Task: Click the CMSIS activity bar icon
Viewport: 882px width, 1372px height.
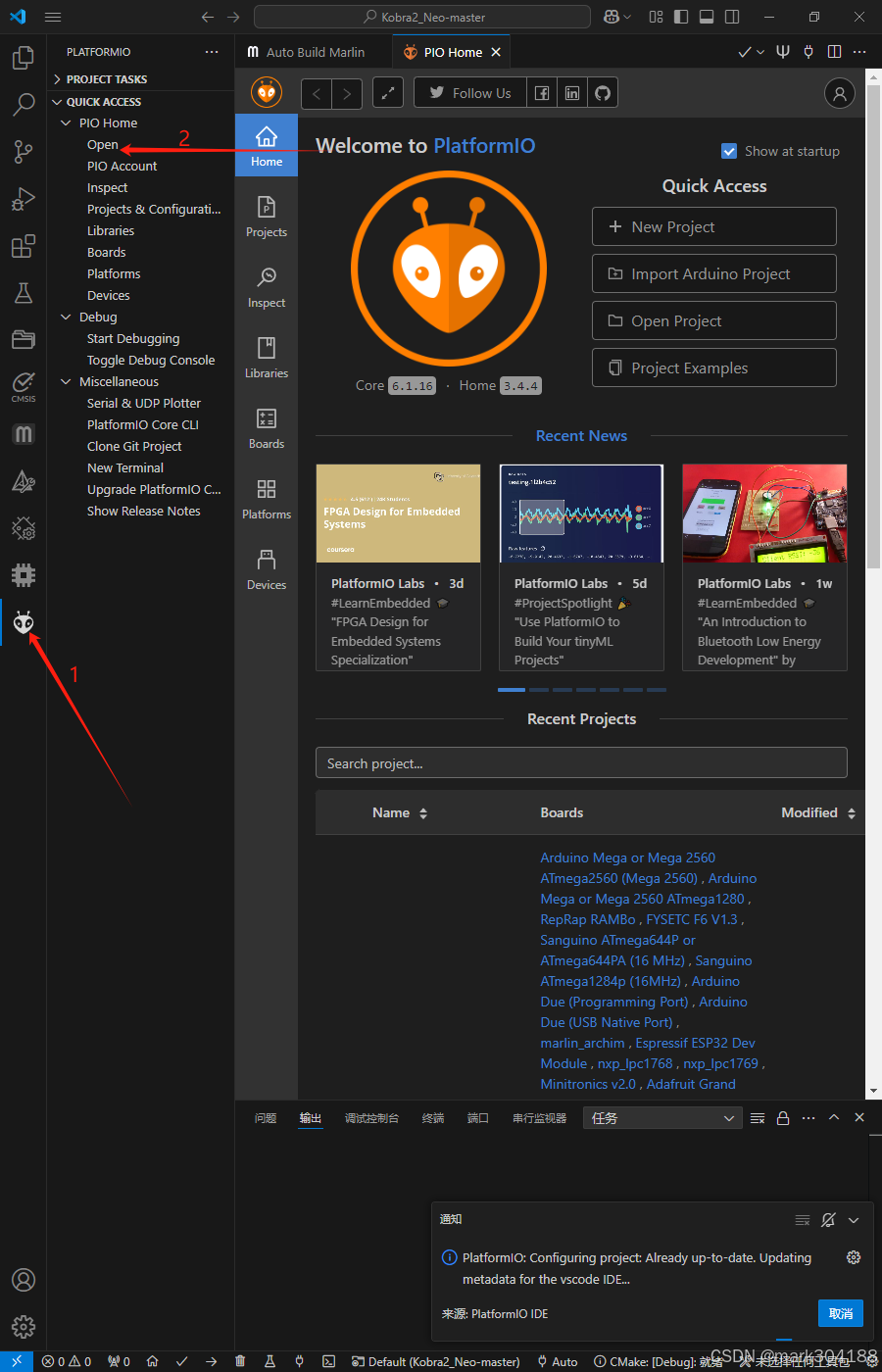Action: pyautogui.click(x=23, y=386)
